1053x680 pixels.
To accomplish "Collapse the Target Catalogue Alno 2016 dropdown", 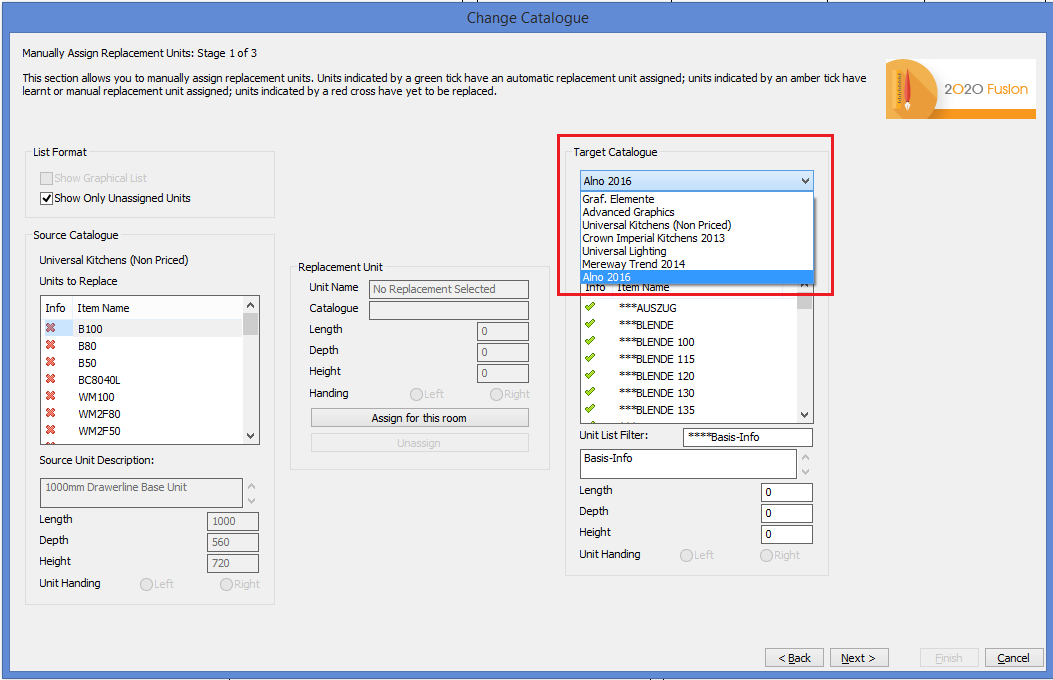I will coord(805,181).
